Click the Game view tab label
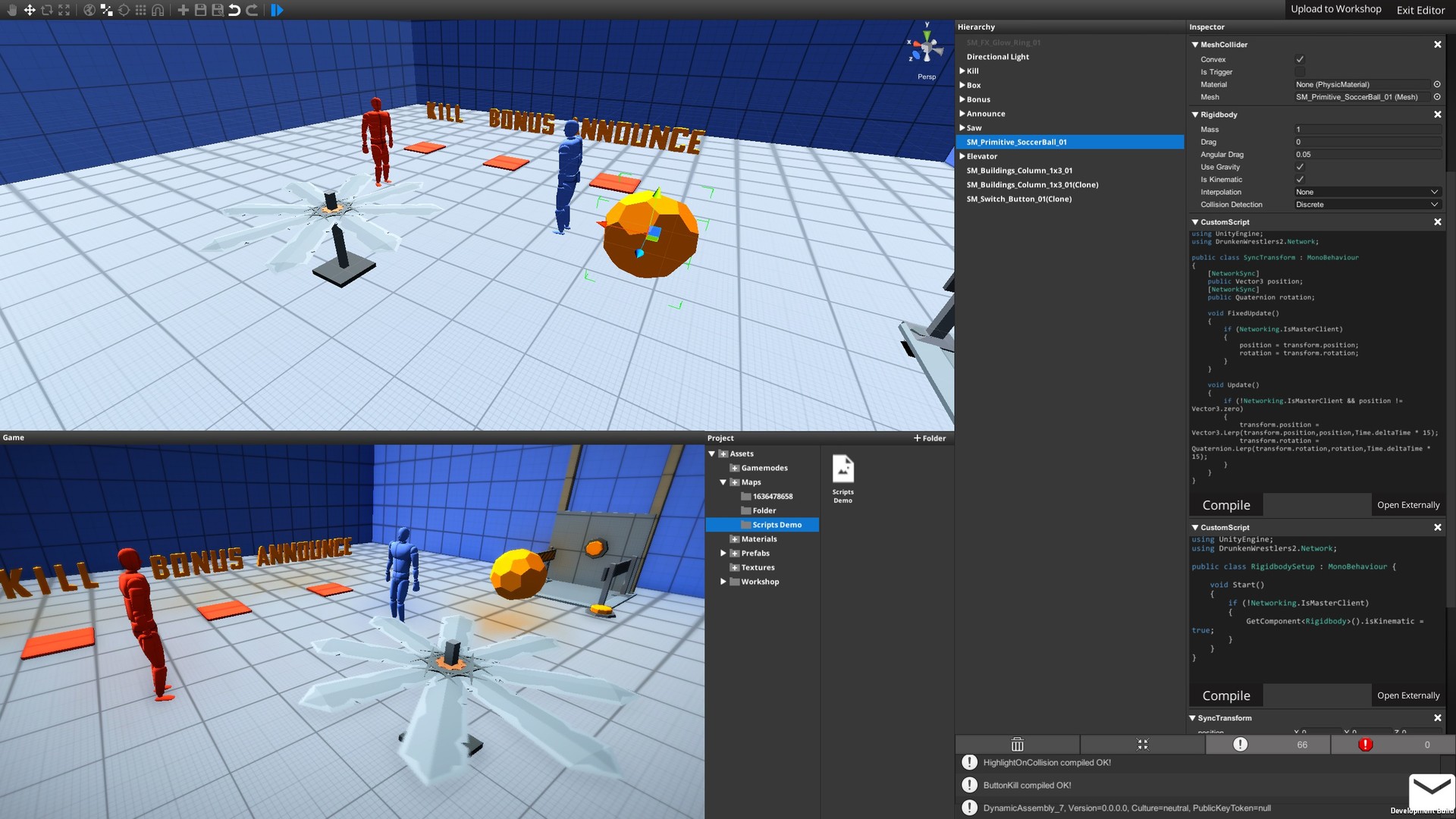 [x=12, y=438]
